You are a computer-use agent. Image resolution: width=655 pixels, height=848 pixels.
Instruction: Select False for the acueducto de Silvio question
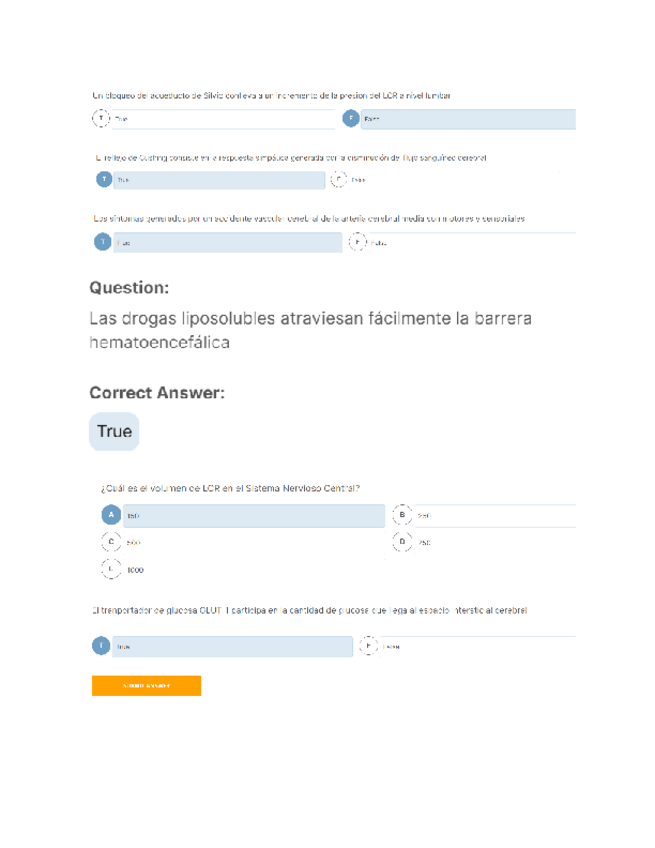[x=351, y=119]
